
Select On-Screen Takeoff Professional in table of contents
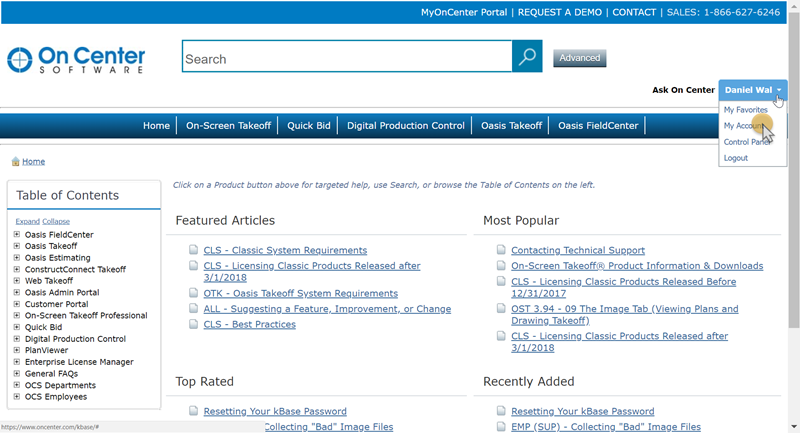[86, 316]
